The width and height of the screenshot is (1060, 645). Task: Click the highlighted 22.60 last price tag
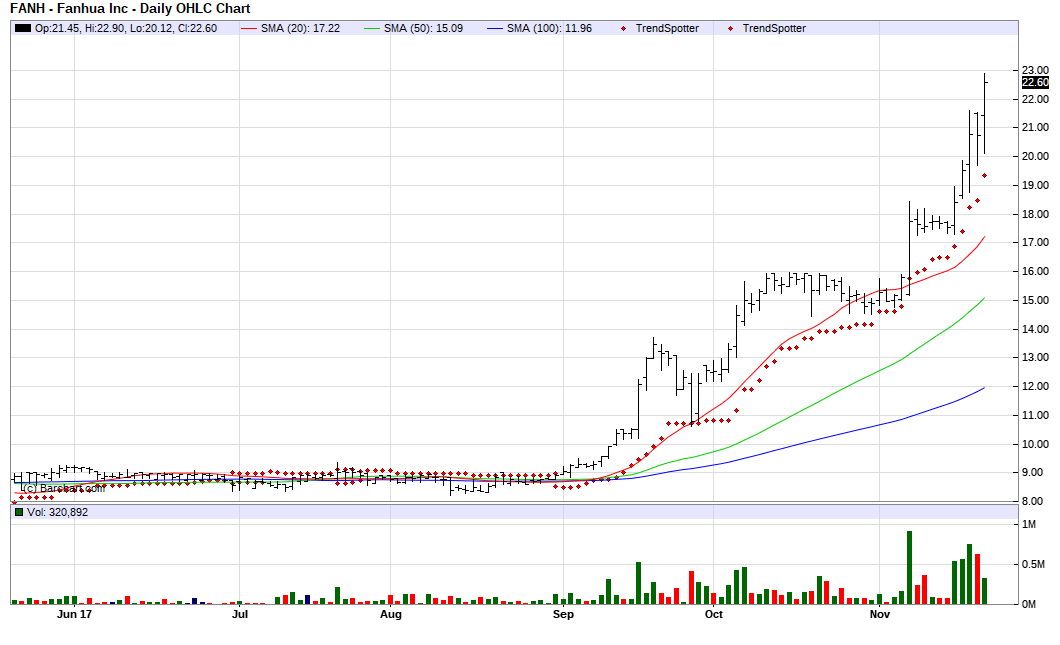1035,82
